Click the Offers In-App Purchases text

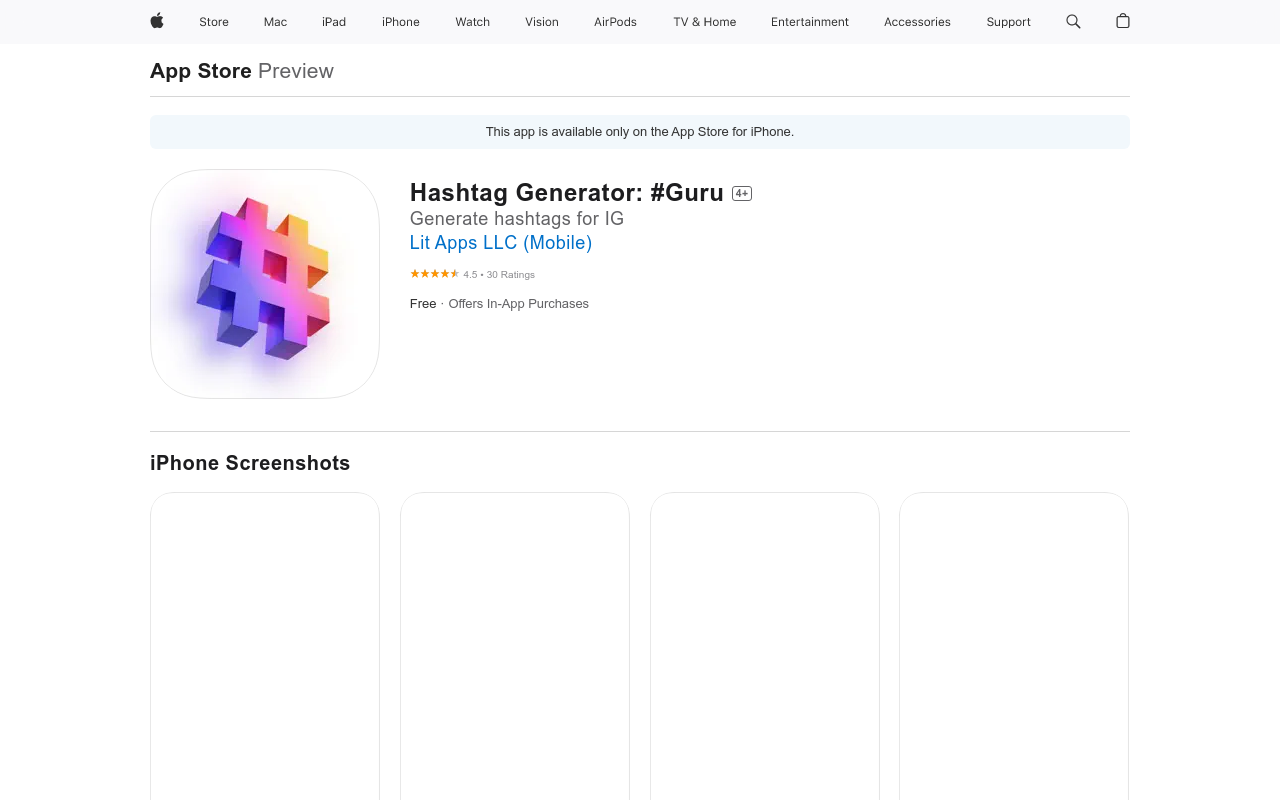tap(519, 304)
